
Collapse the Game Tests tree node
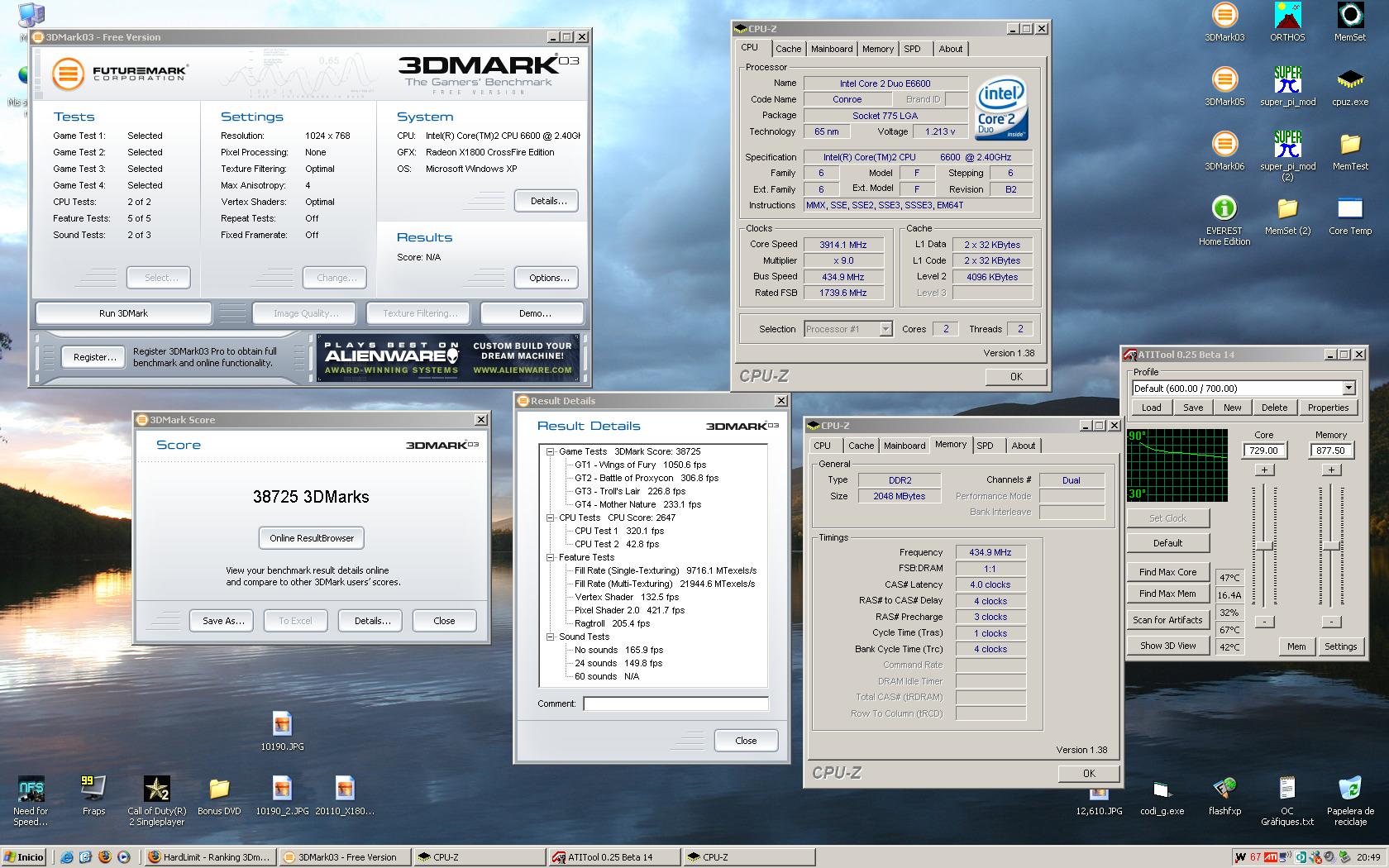[550, 451]
